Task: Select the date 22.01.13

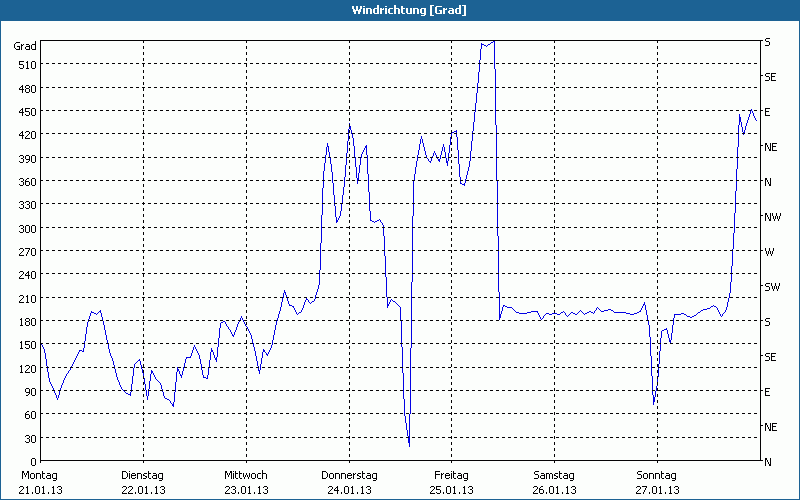Action: click(x=143, y=490)
